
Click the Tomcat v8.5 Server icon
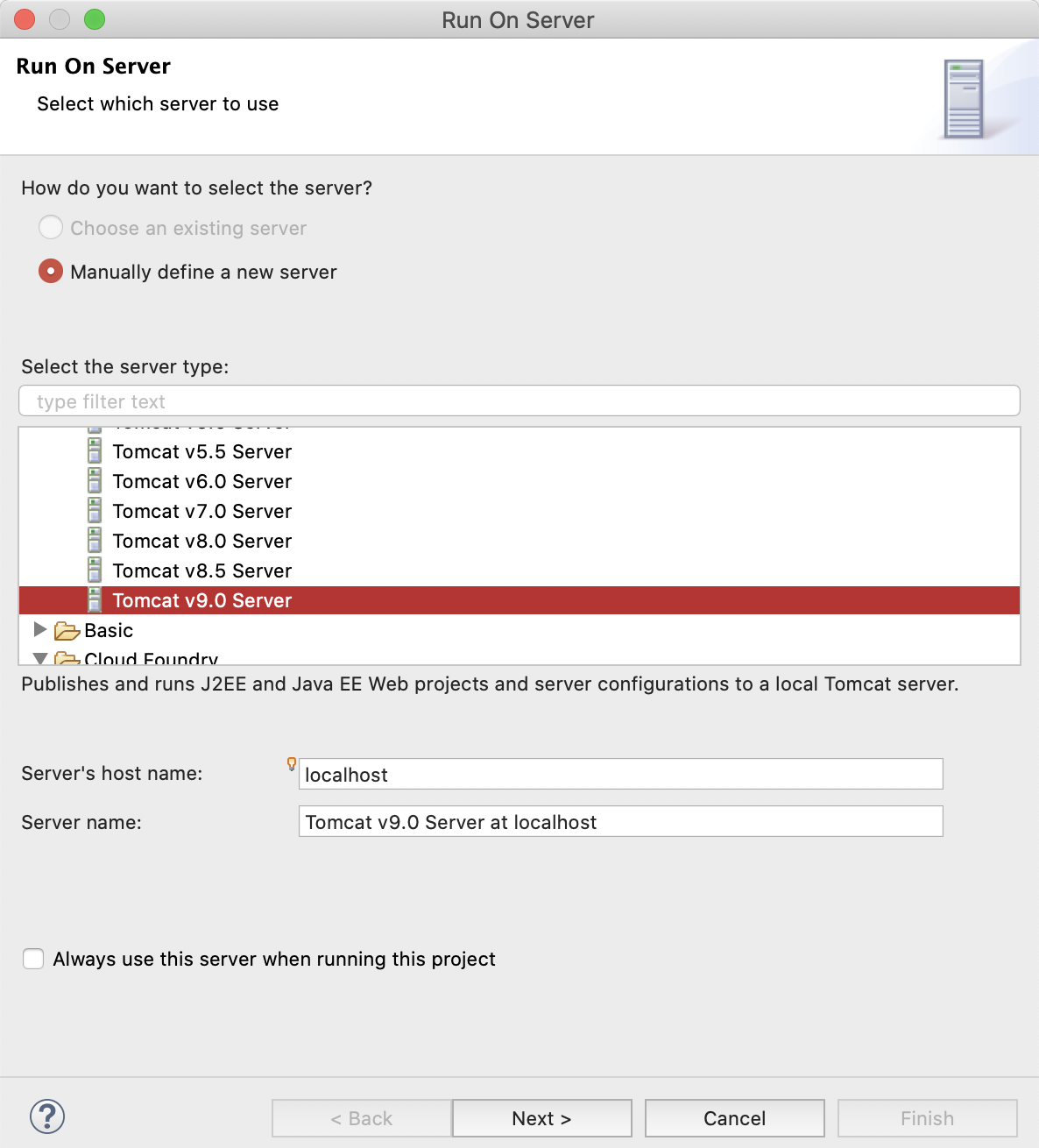[x=95, y=570]
